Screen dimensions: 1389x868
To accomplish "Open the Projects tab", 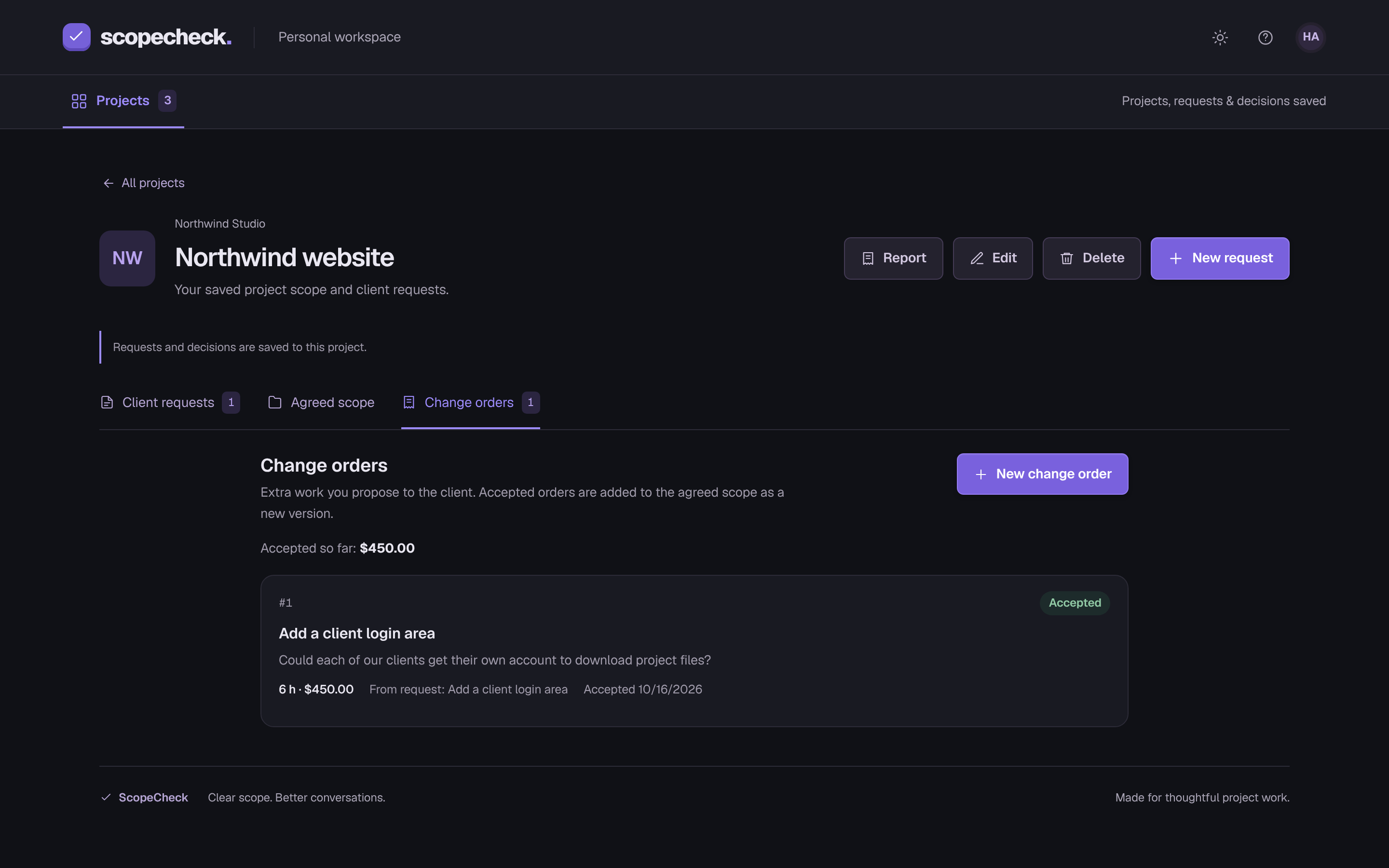I will 123,101.
